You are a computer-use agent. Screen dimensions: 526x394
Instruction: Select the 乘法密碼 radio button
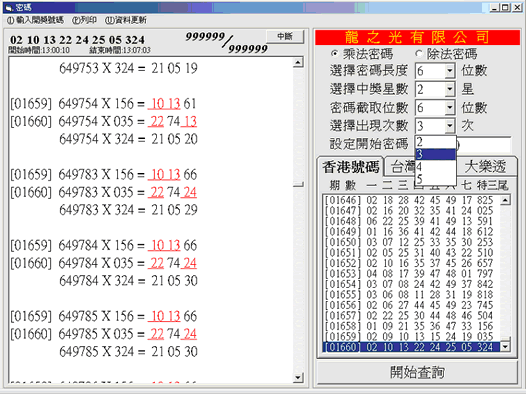coord(334,54)
